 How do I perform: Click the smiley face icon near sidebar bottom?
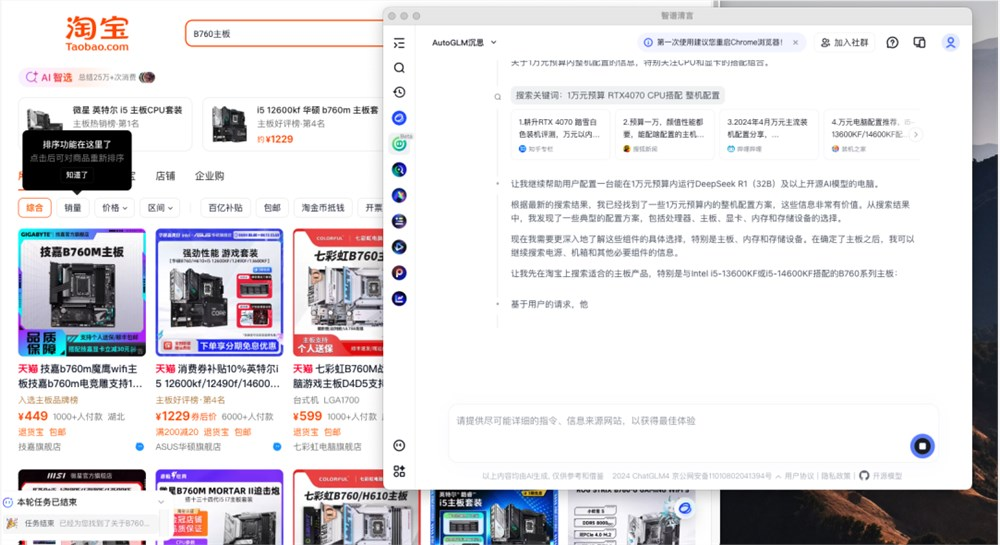click(399, 446)
